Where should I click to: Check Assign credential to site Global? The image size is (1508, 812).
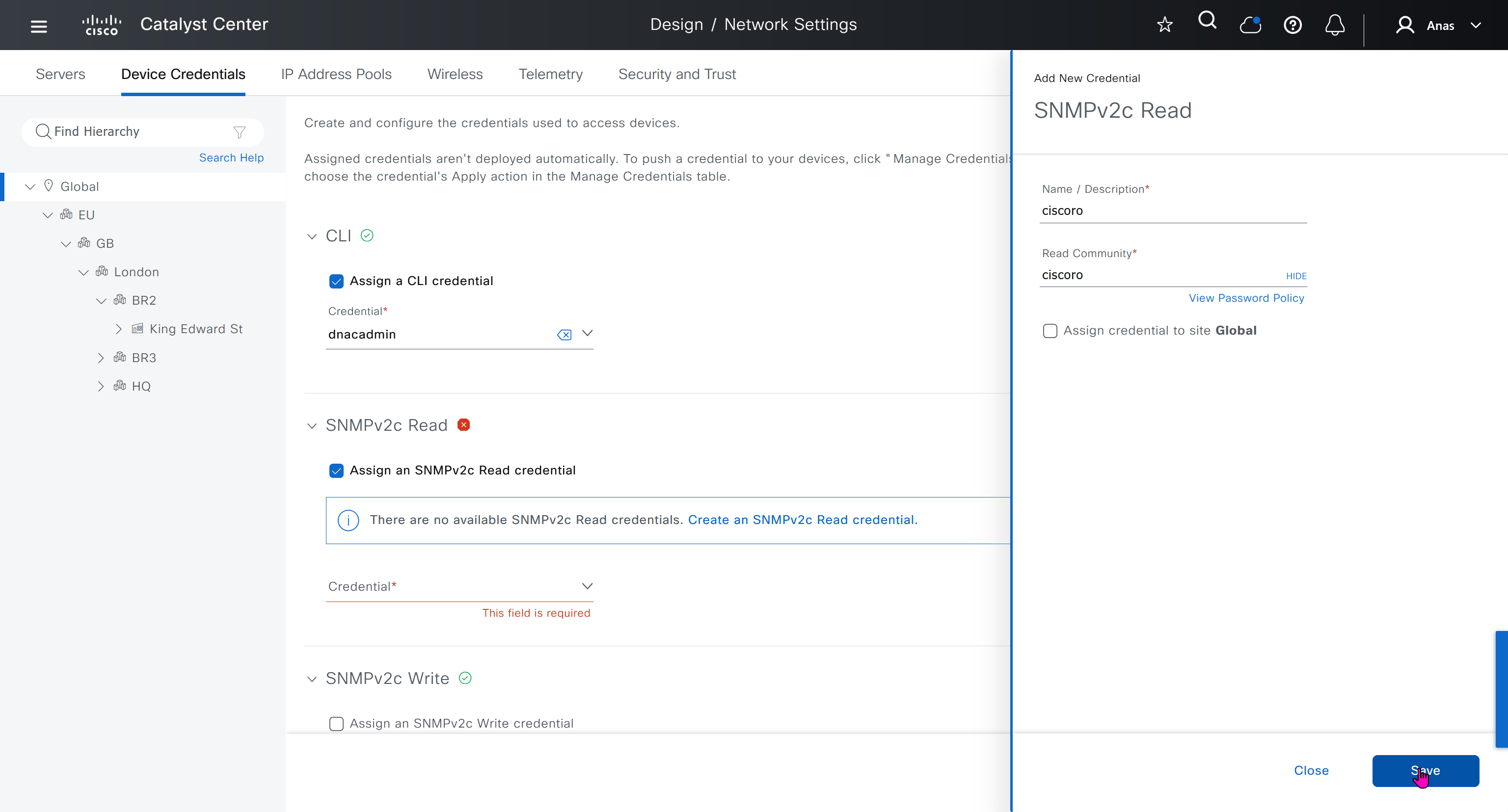click(1050, 331)
